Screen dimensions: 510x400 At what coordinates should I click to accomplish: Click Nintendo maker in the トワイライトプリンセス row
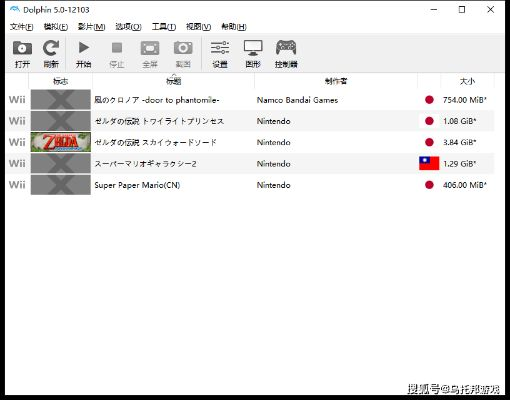click(x=273, y=121)
